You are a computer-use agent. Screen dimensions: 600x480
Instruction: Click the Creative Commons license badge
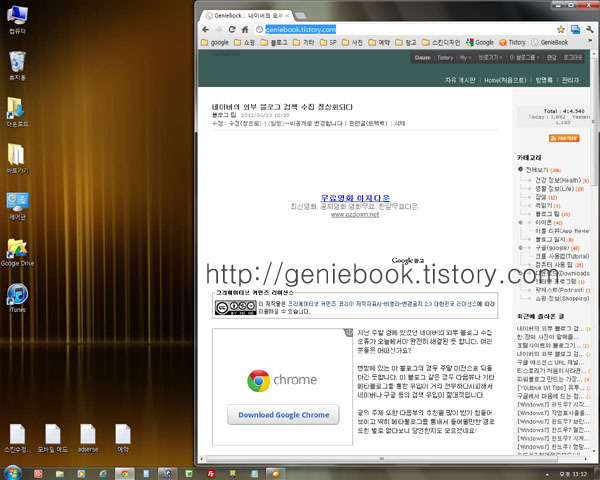(235, 308)
